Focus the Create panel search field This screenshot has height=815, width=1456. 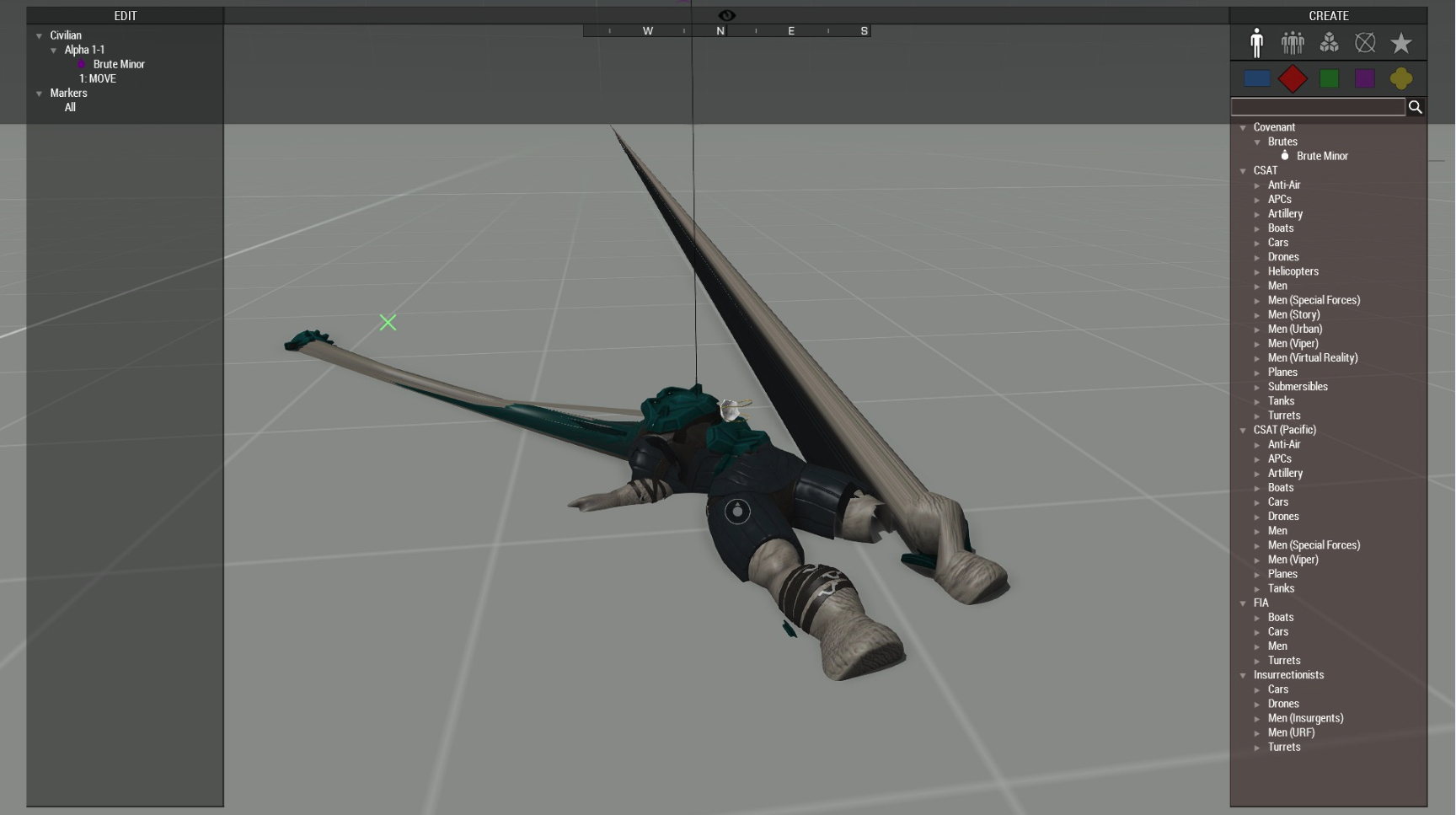[x=1318, y=107]
